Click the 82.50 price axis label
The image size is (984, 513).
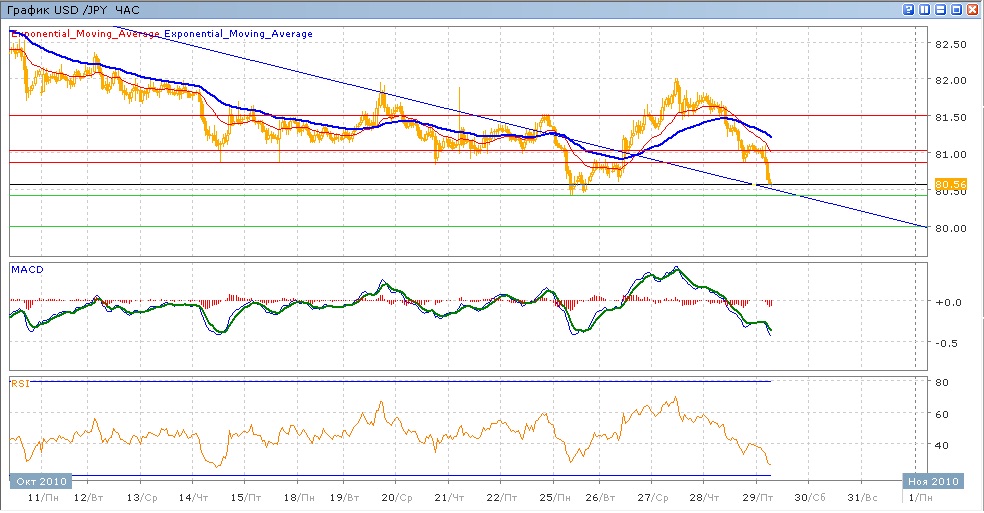tap(949, 45)
